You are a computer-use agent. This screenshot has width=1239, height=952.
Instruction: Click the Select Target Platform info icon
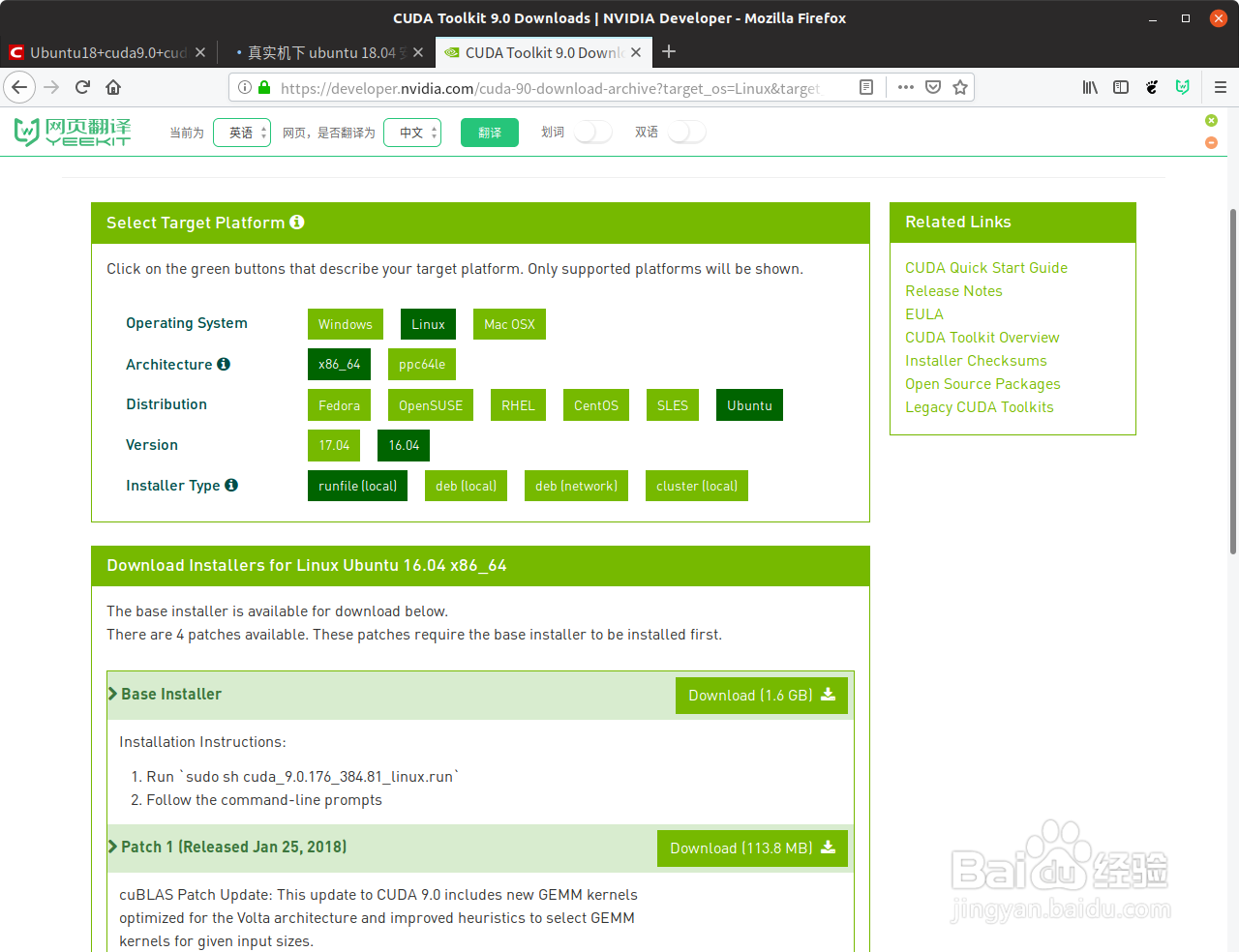(x=297, y=223)
